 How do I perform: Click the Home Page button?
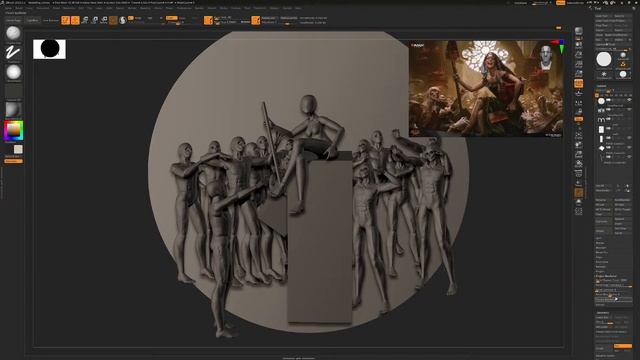point(13,20)
